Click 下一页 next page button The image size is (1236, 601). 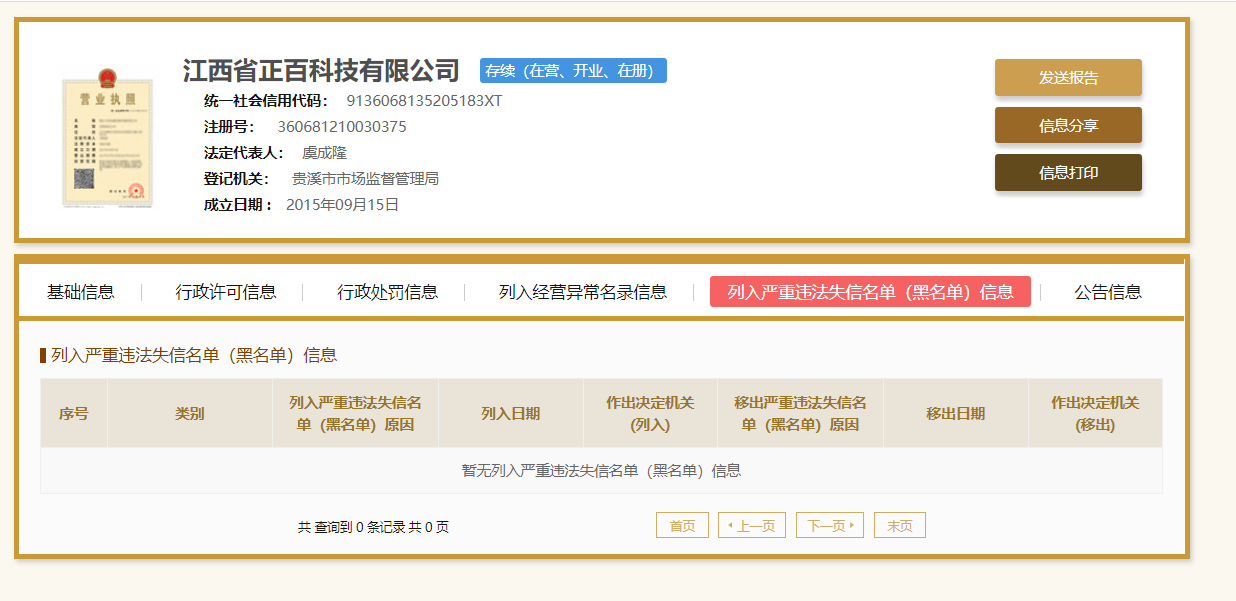point(830,525)
